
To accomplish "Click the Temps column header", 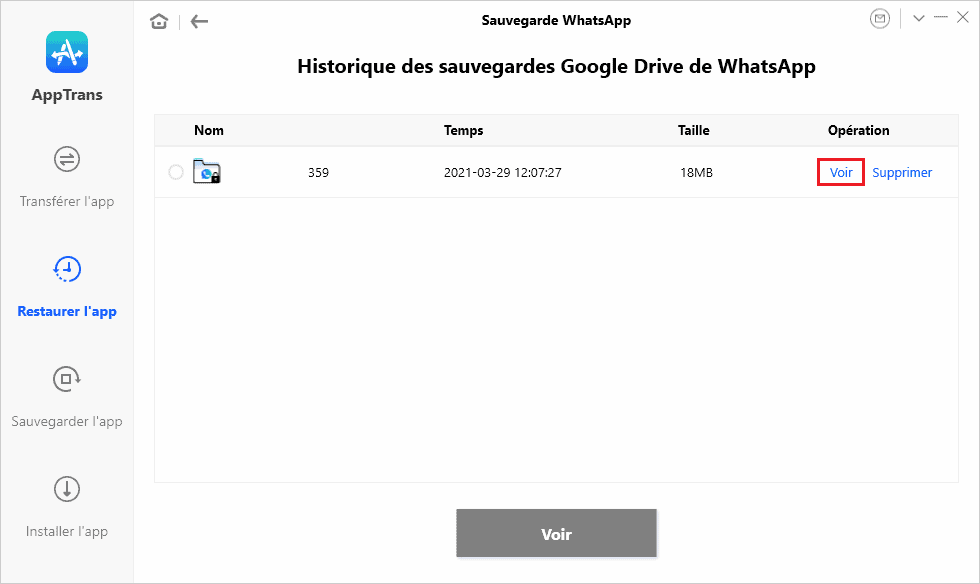I will pyautogui.click(x=464, y=131).
